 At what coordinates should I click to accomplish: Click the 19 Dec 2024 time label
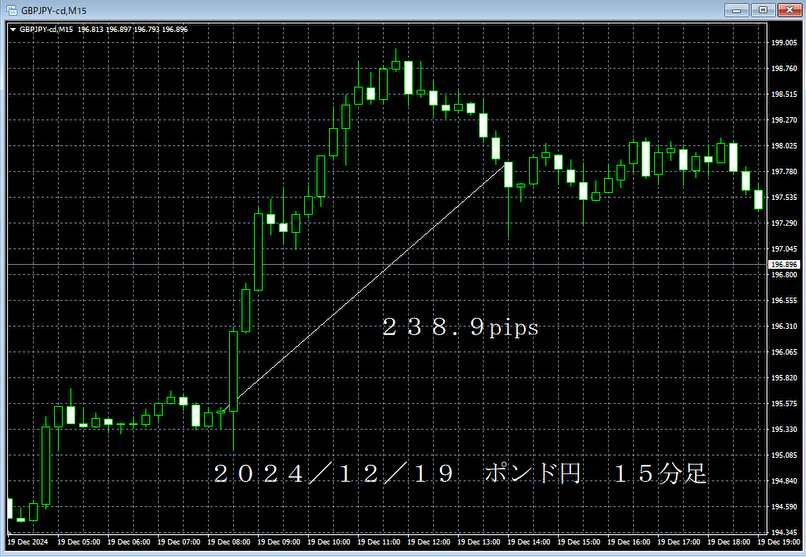tap(26, 541)
